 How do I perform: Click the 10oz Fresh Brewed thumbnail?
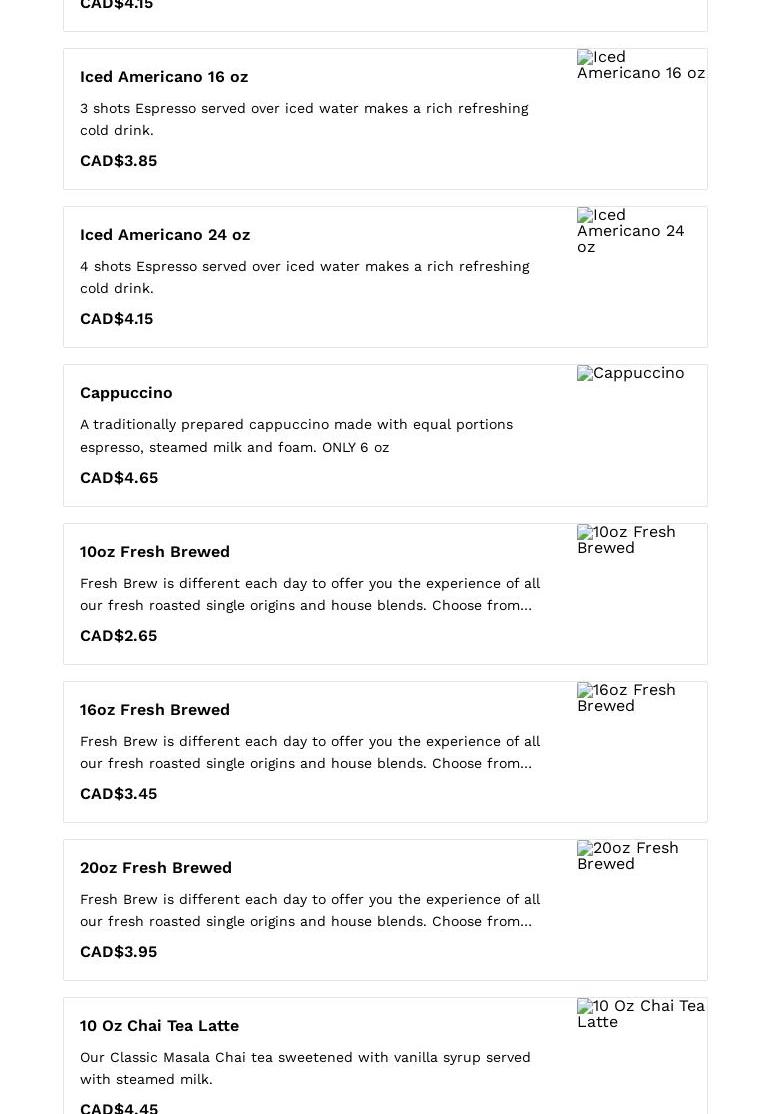coord(626,540)
